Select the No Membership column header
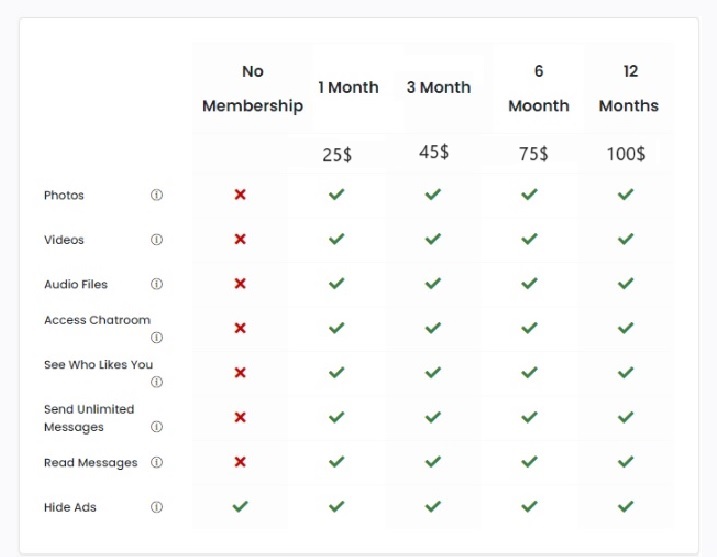This screenshot has height=557, width=717. coord(252,89)
